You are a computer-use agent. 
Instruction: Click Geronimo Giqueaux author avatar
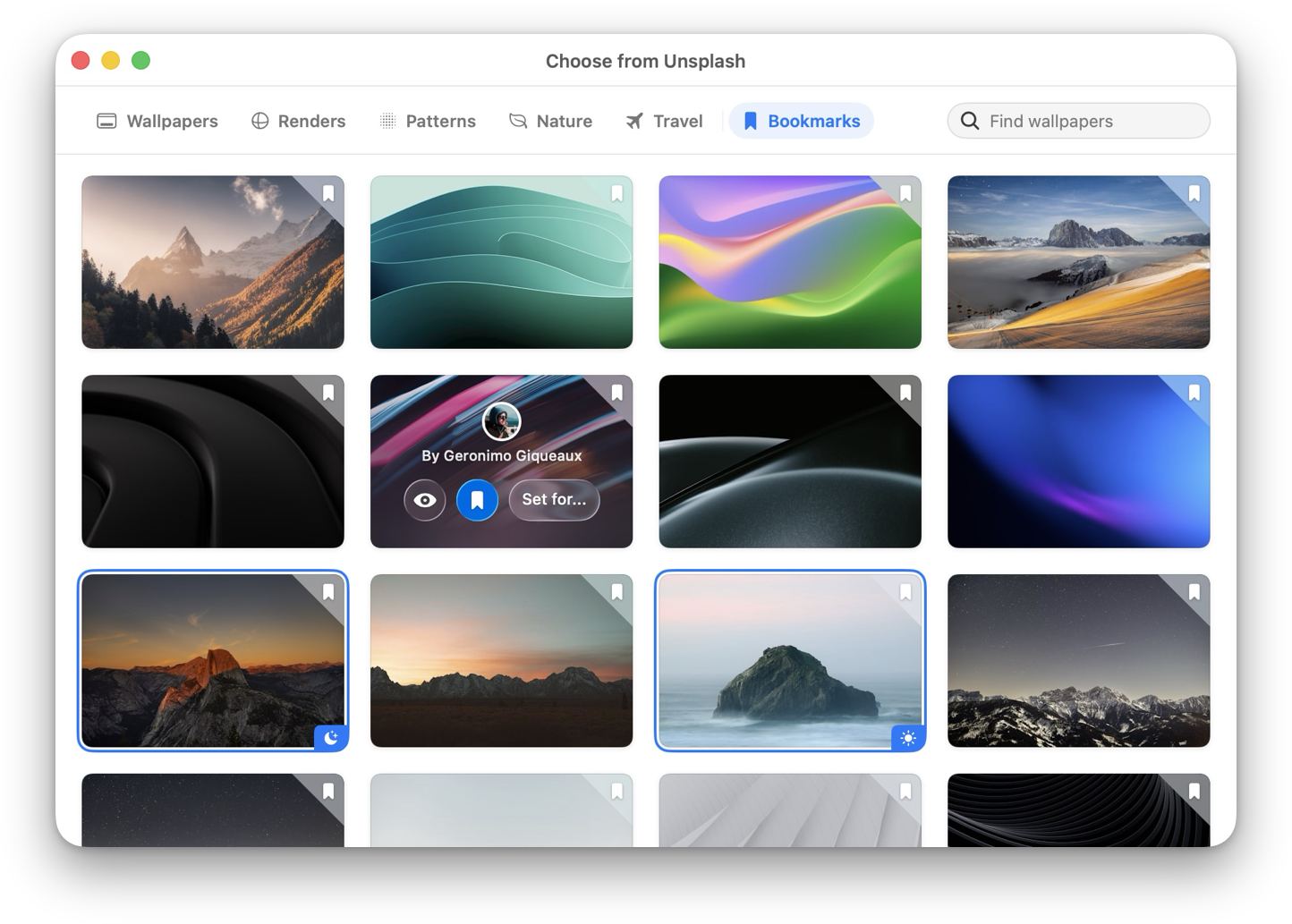pyautogui.click(x=501, y=421)
